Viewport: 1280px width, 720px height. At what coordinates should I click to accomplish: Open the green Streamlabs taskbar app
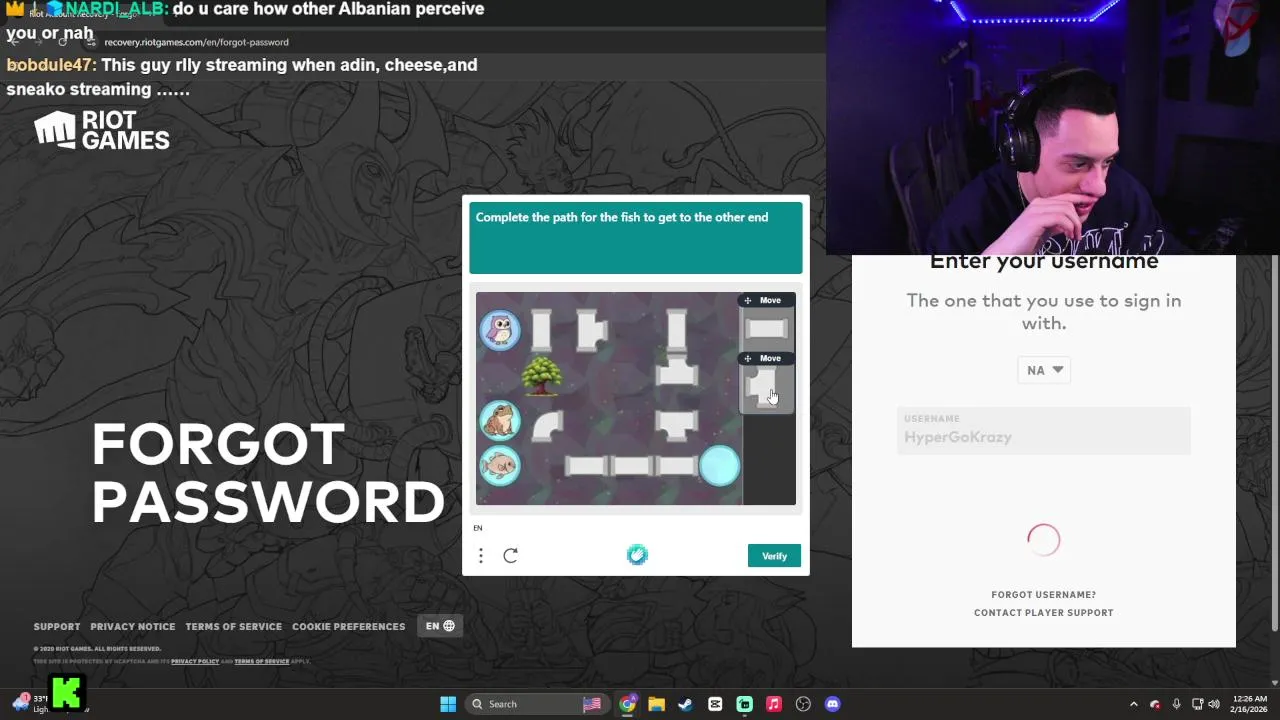coord(745,704)
